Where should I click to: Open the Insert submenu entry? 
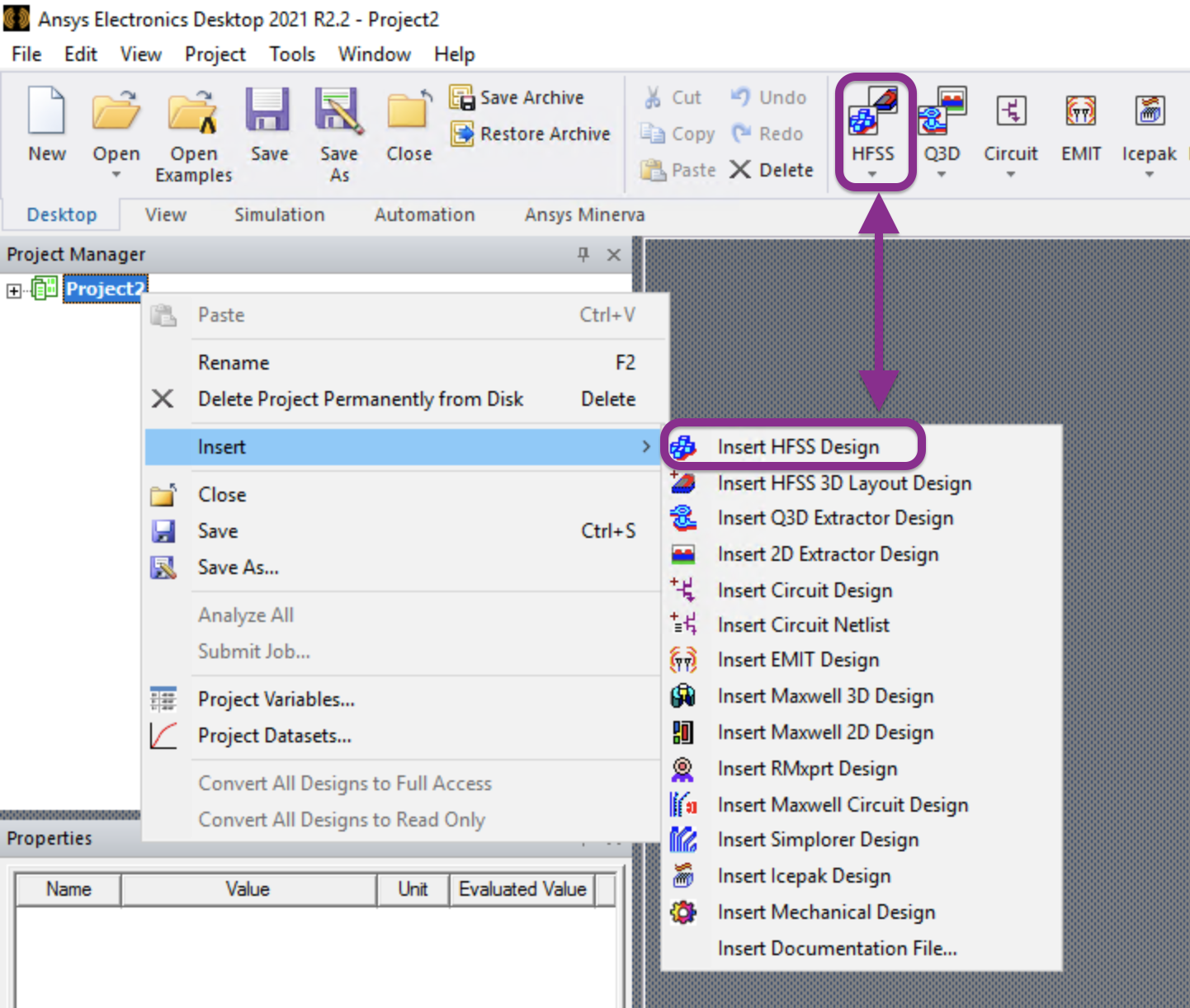[x=404, y=447]
